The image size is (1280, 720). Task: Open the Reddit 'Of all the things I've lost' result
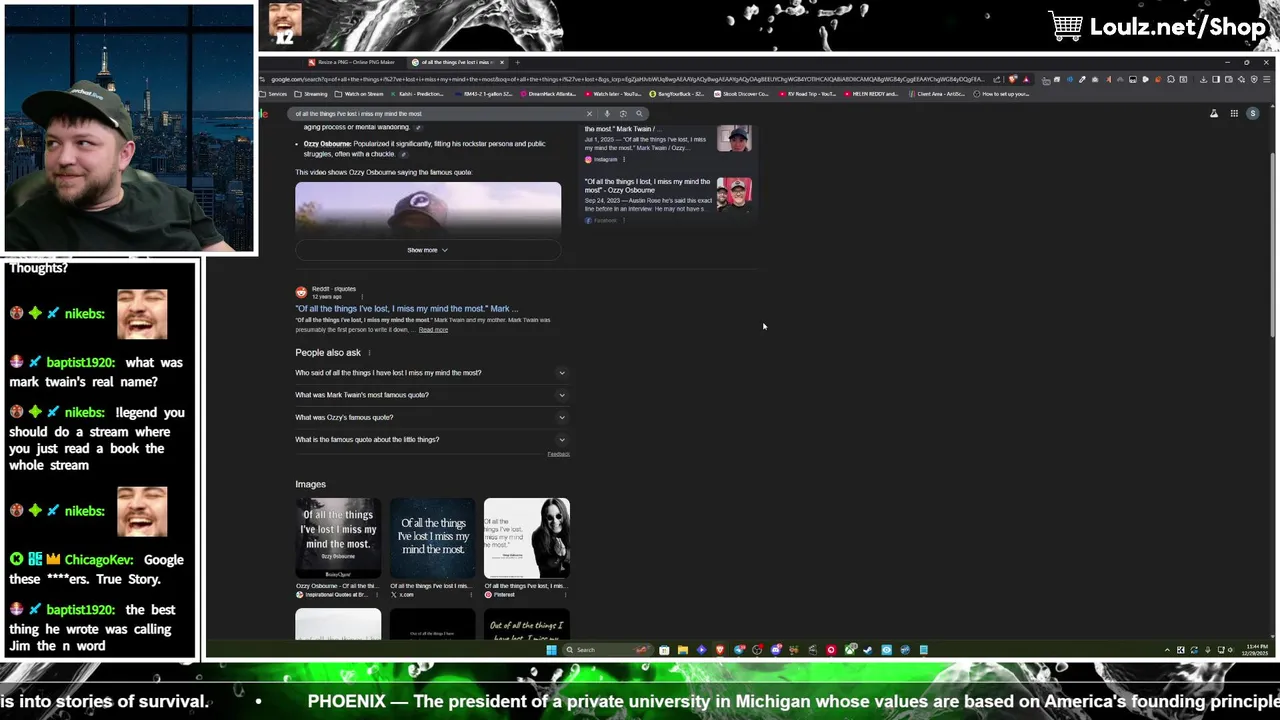coord(406,309)
